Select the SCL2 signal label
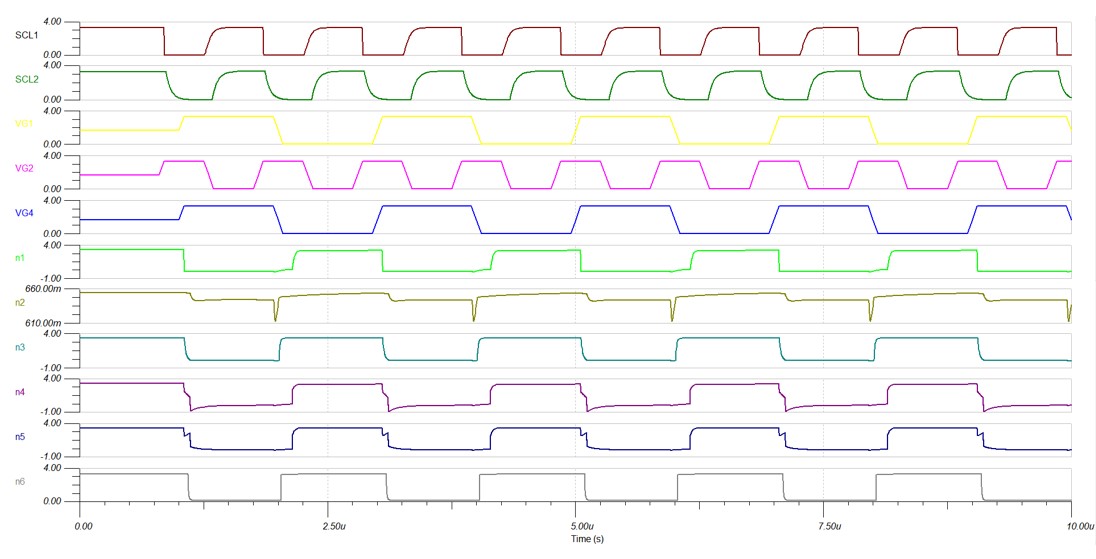The width and height of the screenshot is (1096, 559). (25, 78)
